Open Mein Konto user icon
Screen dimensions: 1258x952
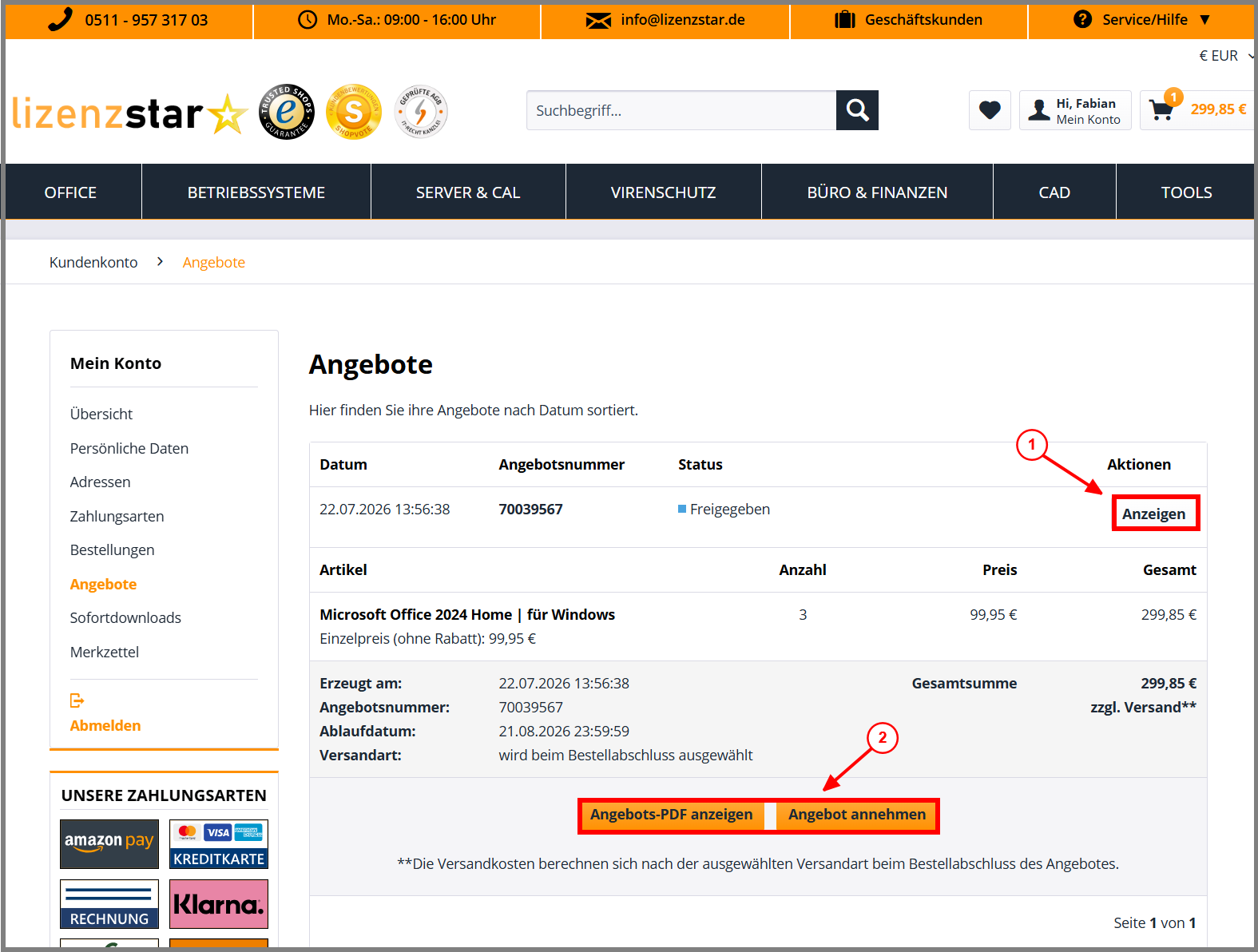click(x=1039, y=110)
